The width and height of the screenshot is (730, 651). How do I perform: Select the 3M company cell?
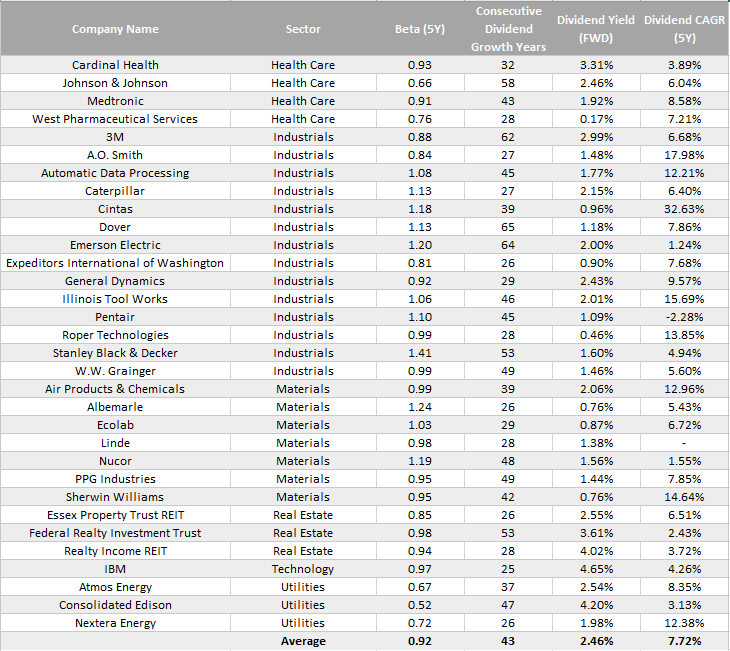[x=115, y=137]
